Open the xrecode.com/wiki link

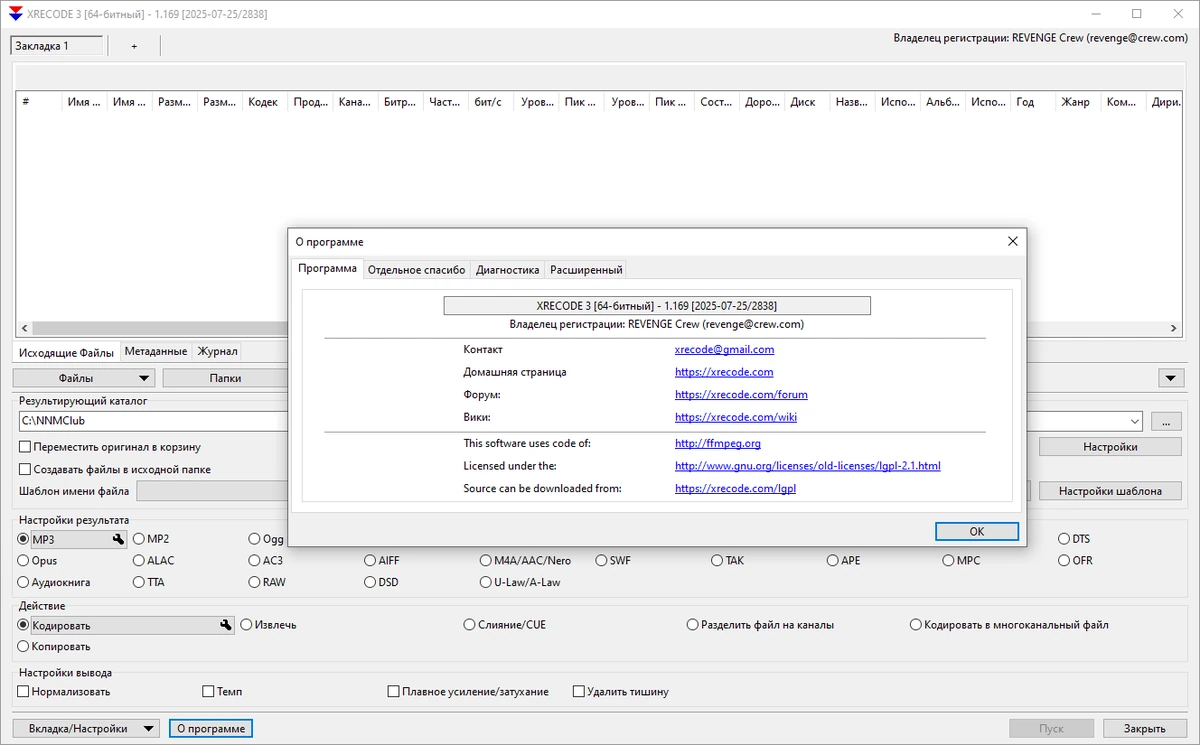coord(736,417)
